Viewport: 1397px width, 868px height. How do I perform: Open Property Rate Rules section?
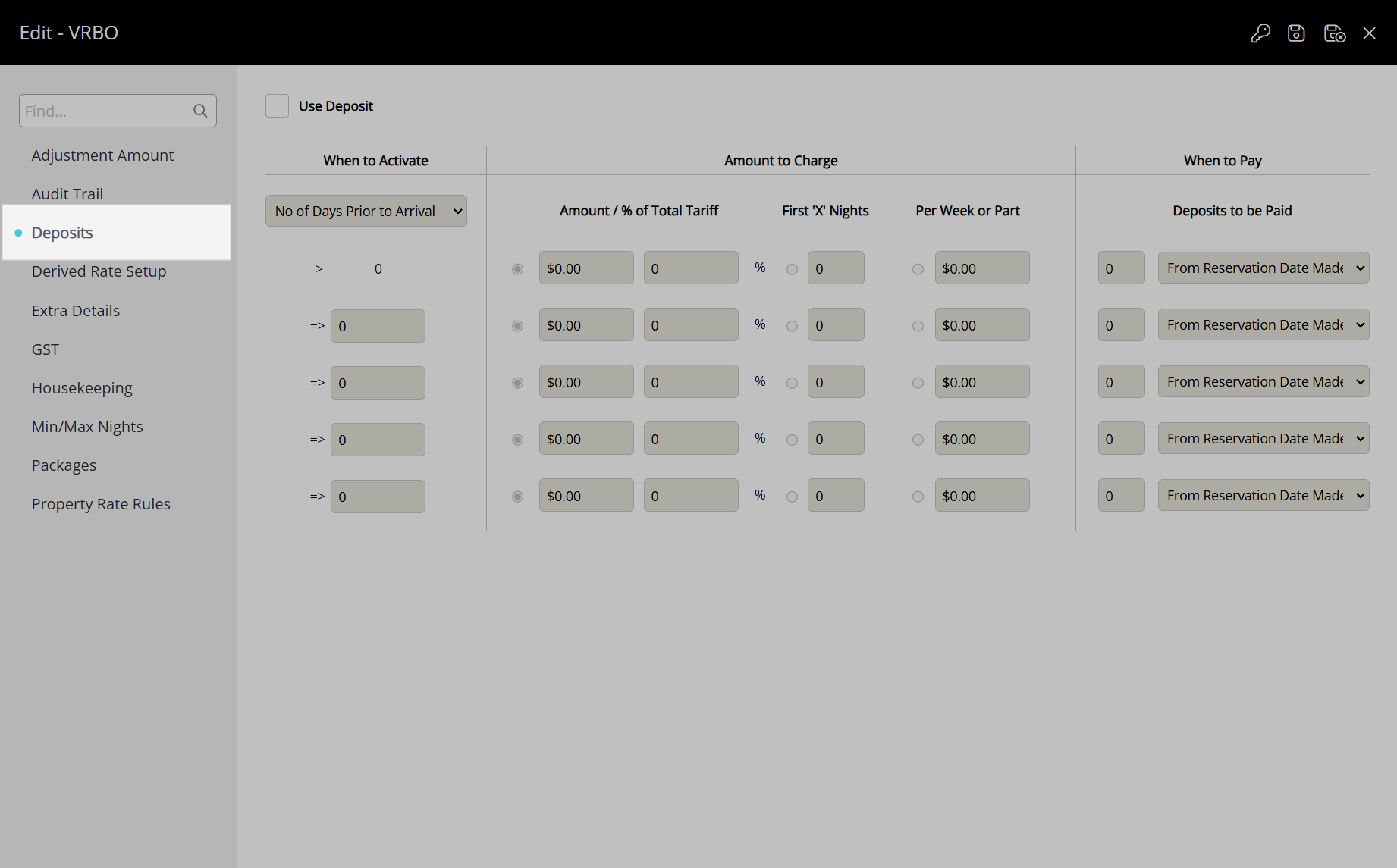(x=101, y=504)
